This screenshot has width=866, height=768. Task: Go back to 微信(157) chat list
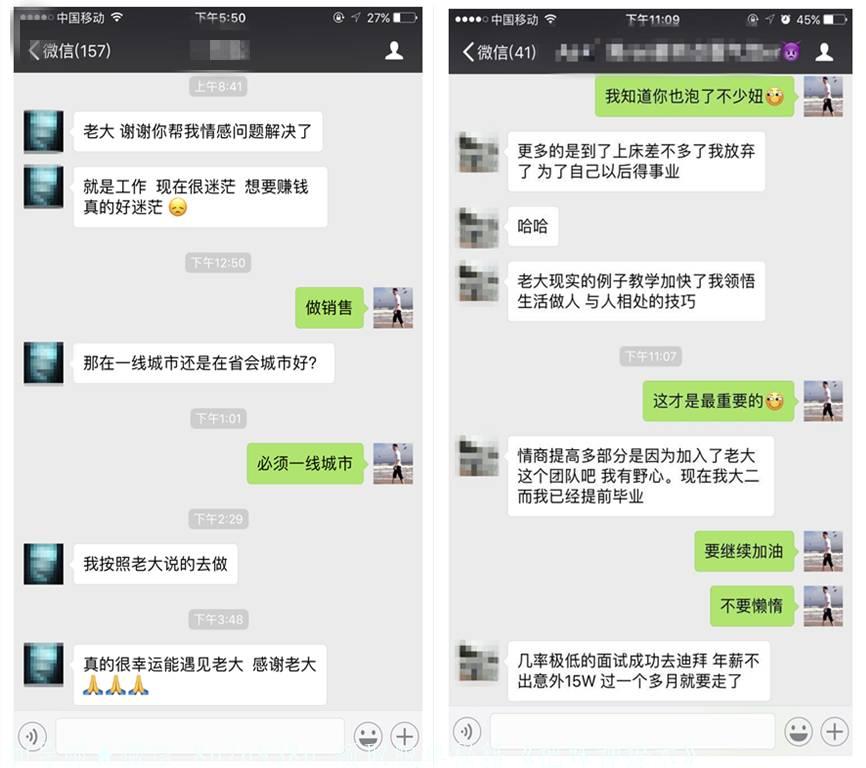point(70,51)
